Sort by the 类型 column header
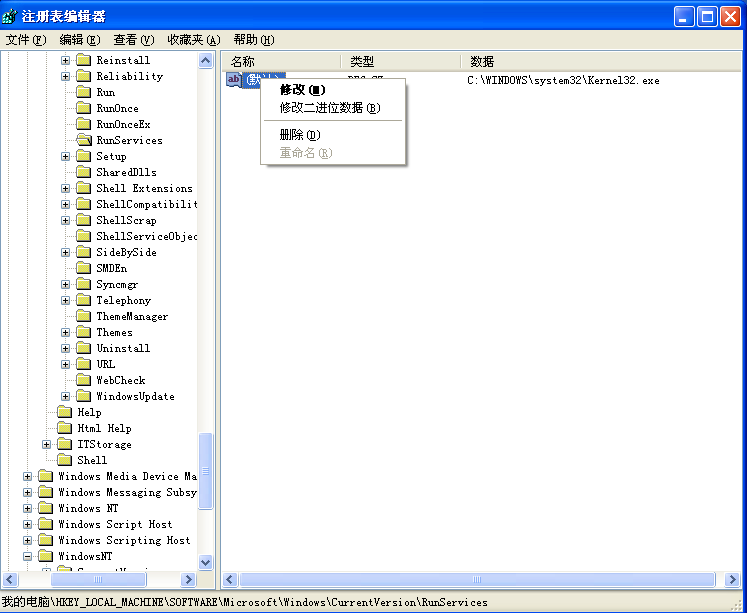 [x=401, y=61]
